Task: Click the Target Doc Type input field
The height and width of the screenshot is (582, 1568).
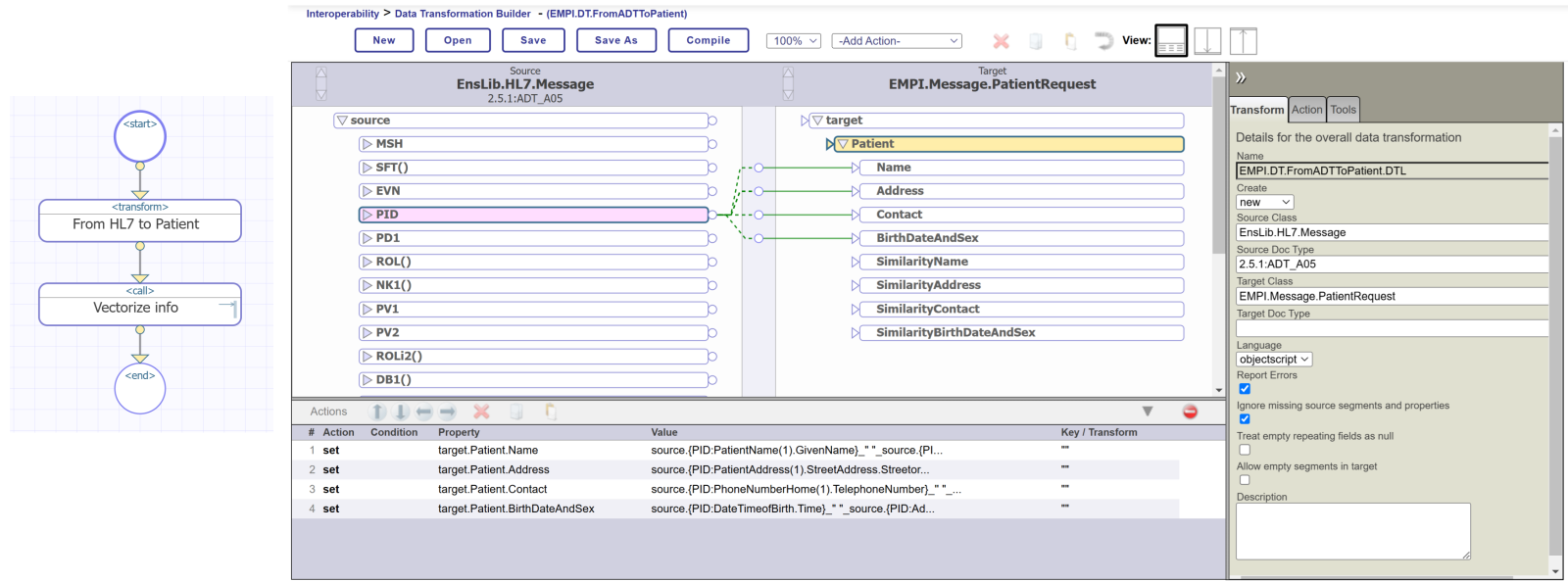Action: (1392, 328)
